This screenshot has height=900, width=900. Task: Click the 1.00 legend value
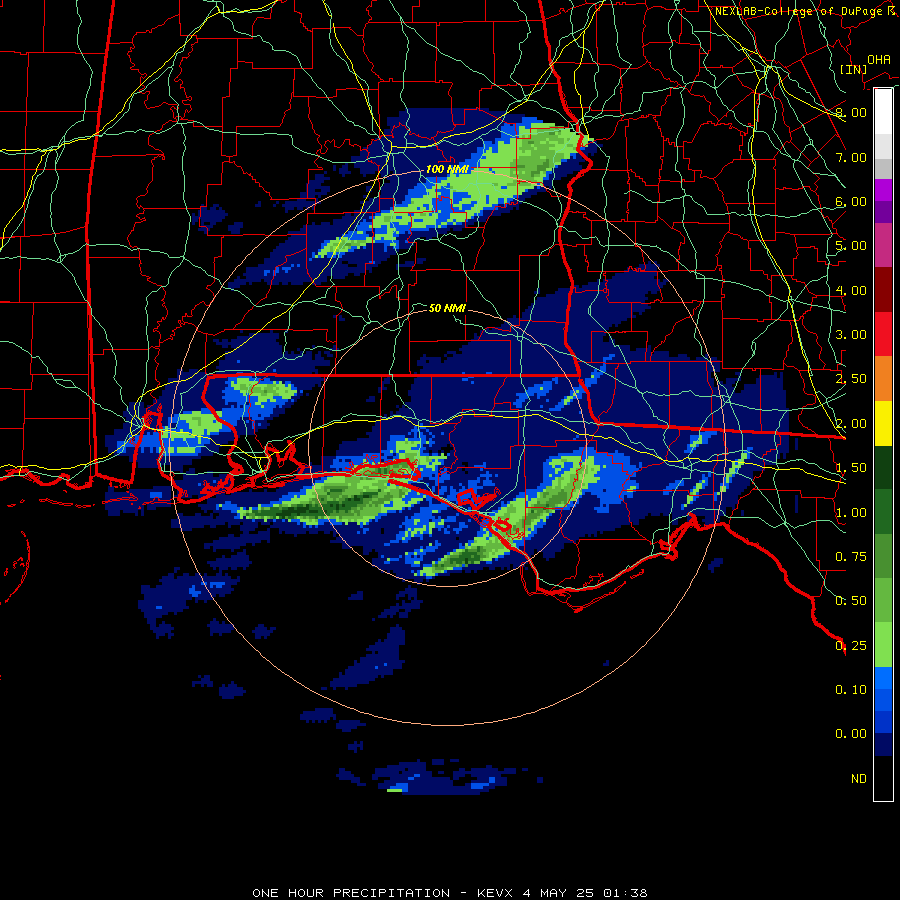(x=851, y=513)
